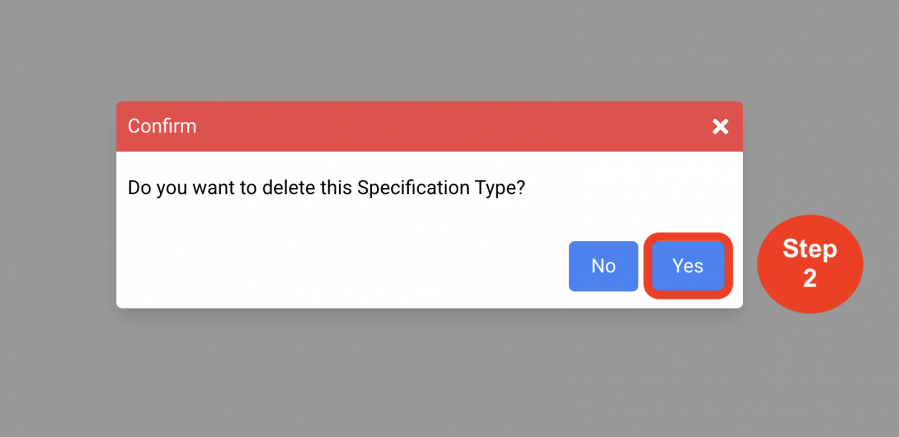Click the Confirm title text
Viewport: 899px width, 437px height.
(162, 126)
